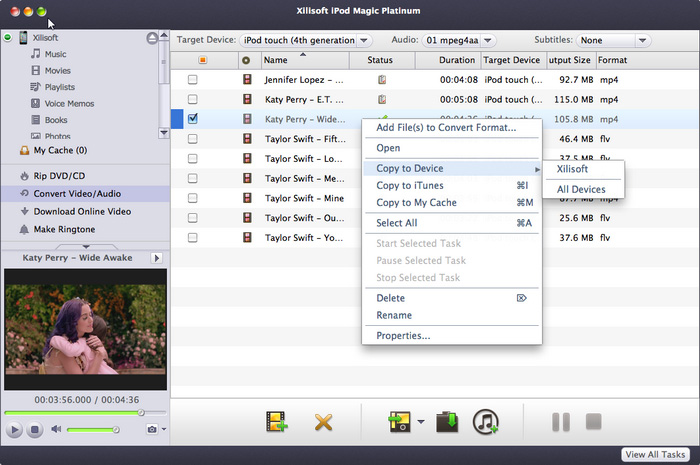Check the Taylor Swift - Yo... row checkbox
Image resolution: width=700 pixels, height=465 pixels.
tap(192, 237)
